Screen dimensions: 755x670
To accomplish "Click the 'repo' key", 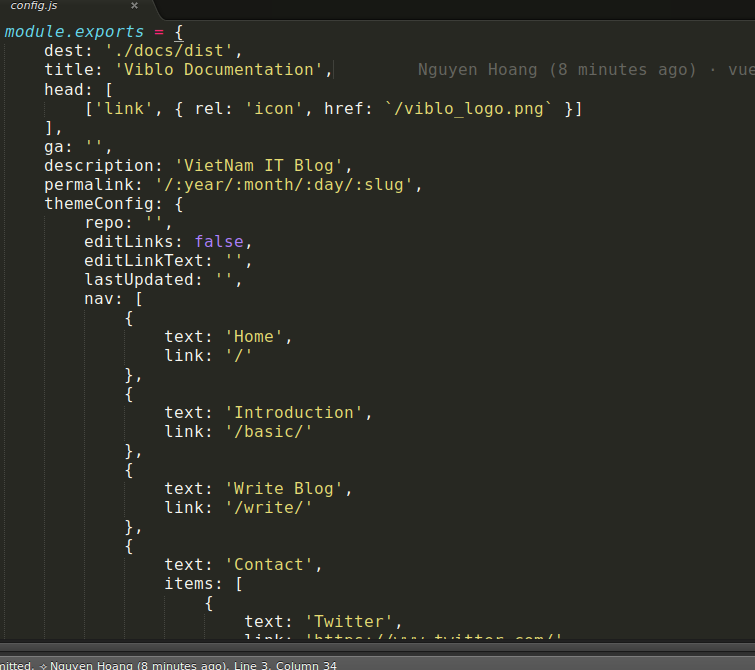I will 104,223.
